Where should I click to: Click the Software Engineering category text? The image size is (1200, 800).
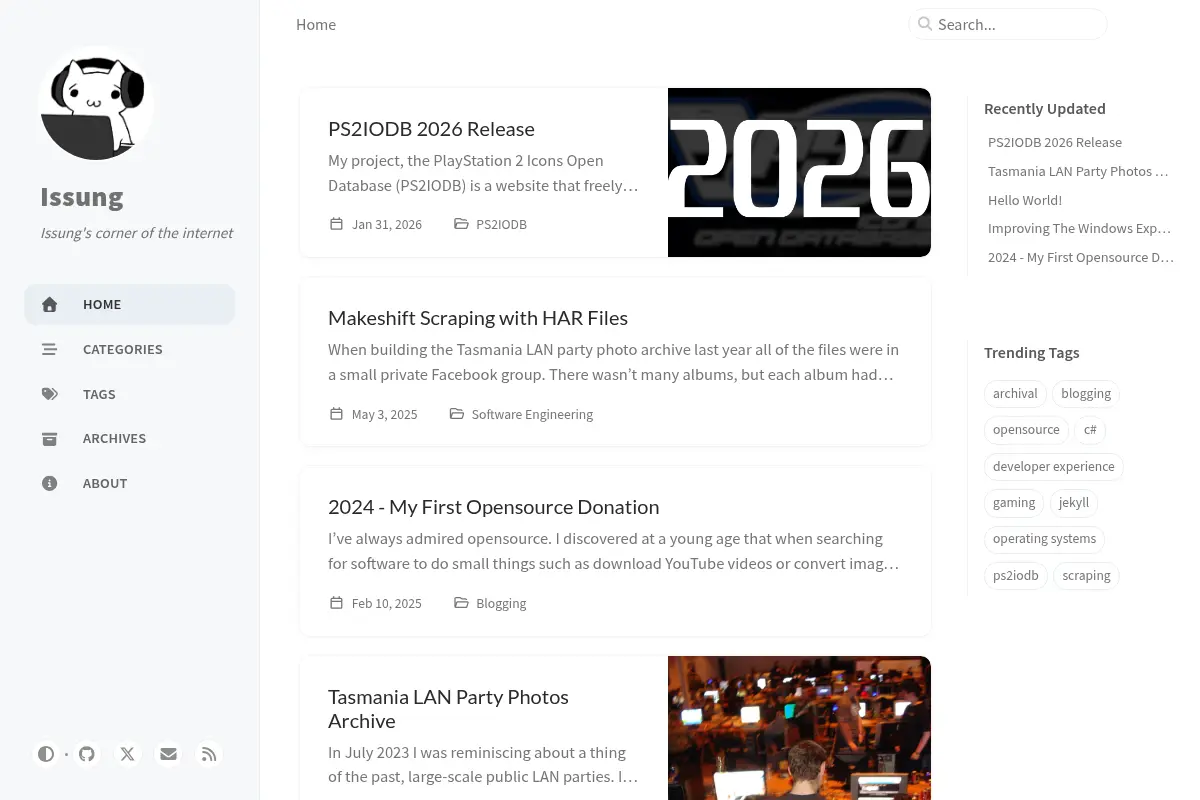[532, 415]
